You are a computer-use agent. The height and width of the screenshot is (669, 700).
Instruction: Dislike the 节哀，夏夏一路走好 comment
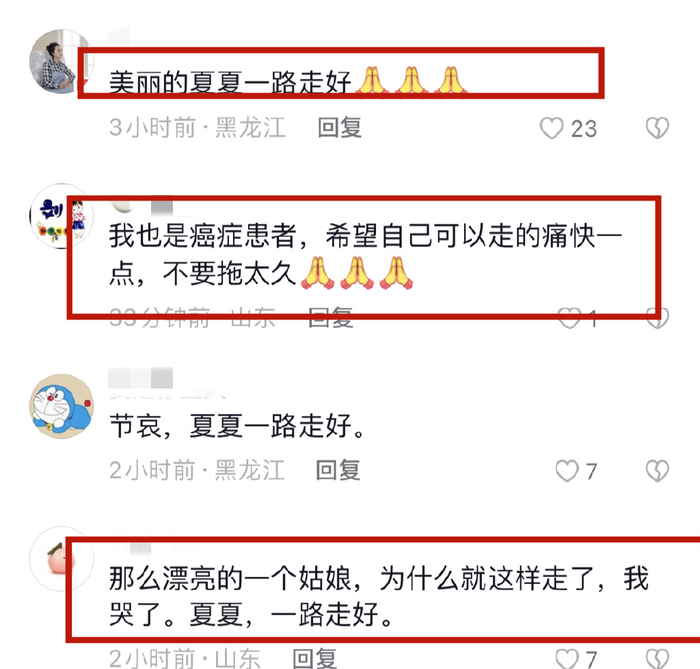point(657,471)
